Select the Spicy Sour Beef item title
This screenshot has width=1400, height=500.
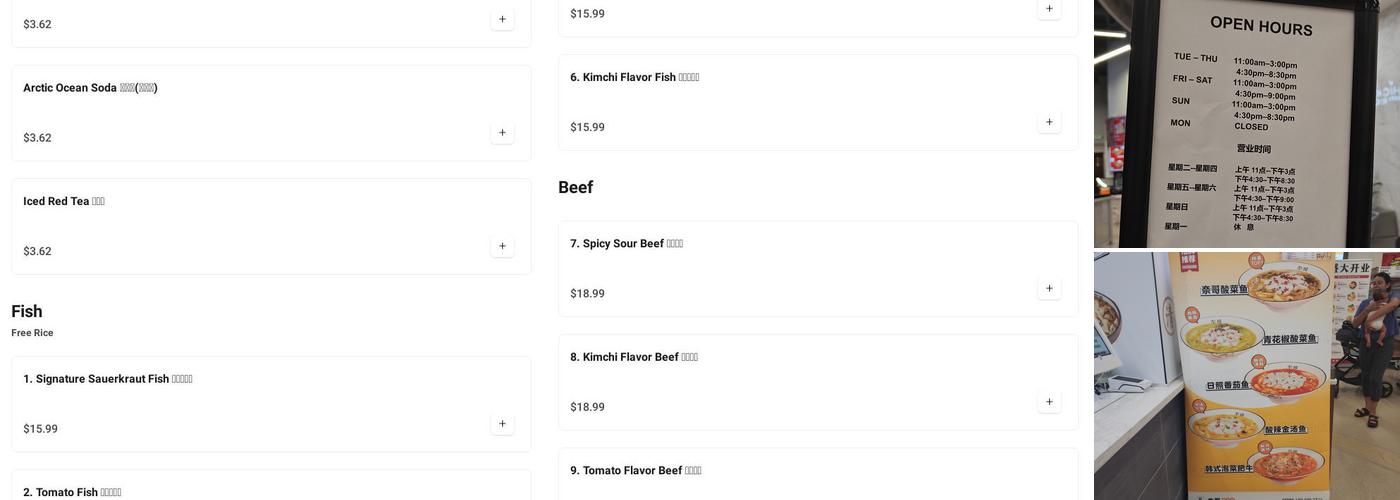point(626,244)
